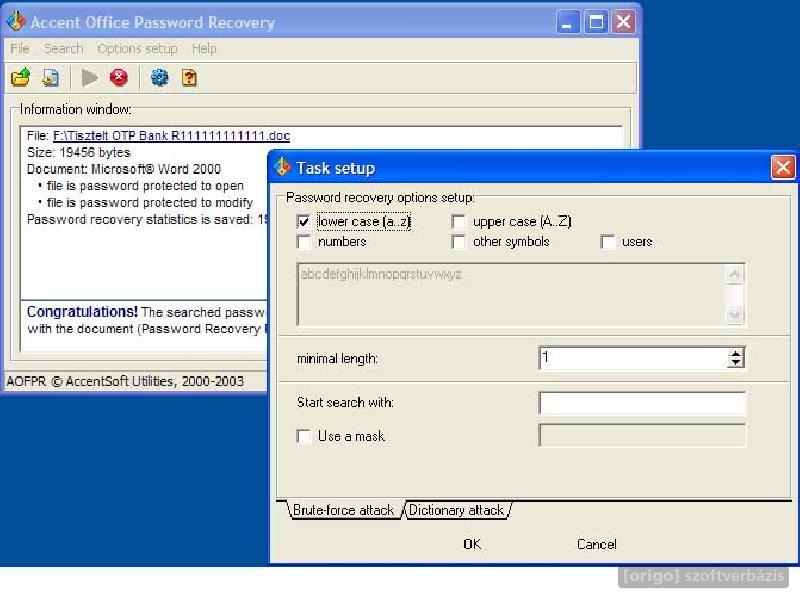800x600 pixels.
Task: Enable the upper case (A..Z) checkbox
Action: coord(458,221)
